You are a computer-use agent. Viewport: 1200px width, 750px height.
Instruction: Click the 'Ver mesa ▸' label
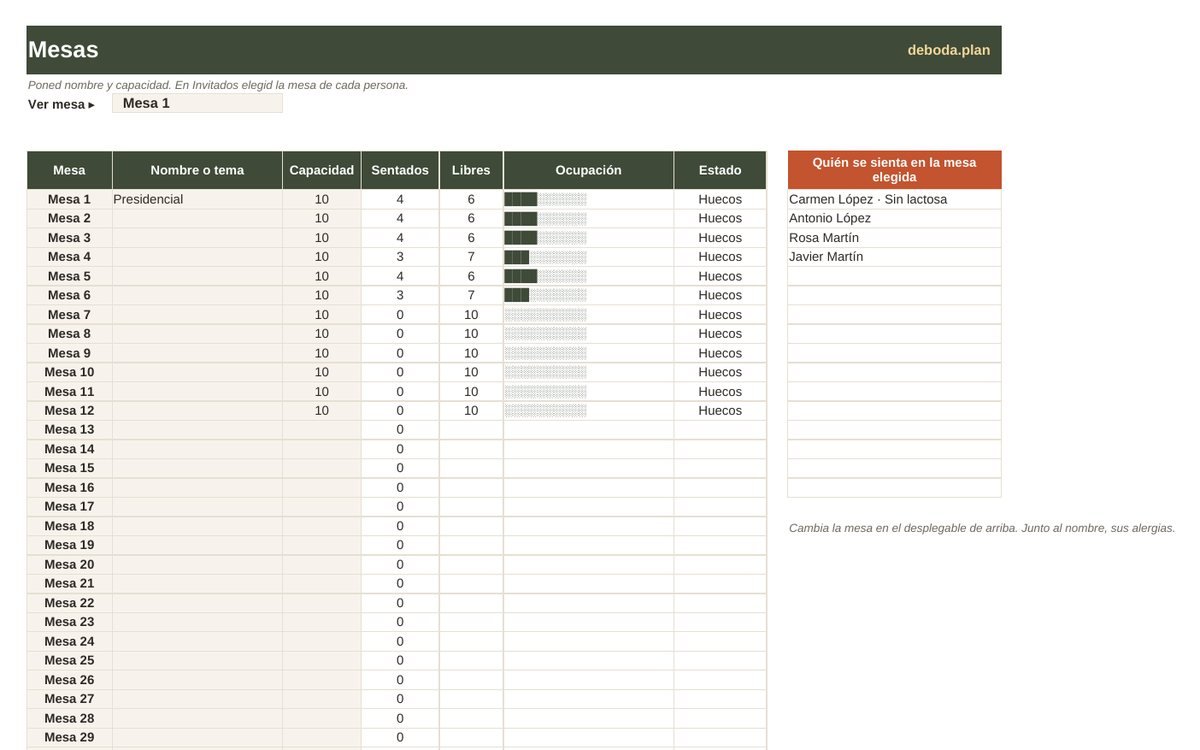click(x=62, y=104)
